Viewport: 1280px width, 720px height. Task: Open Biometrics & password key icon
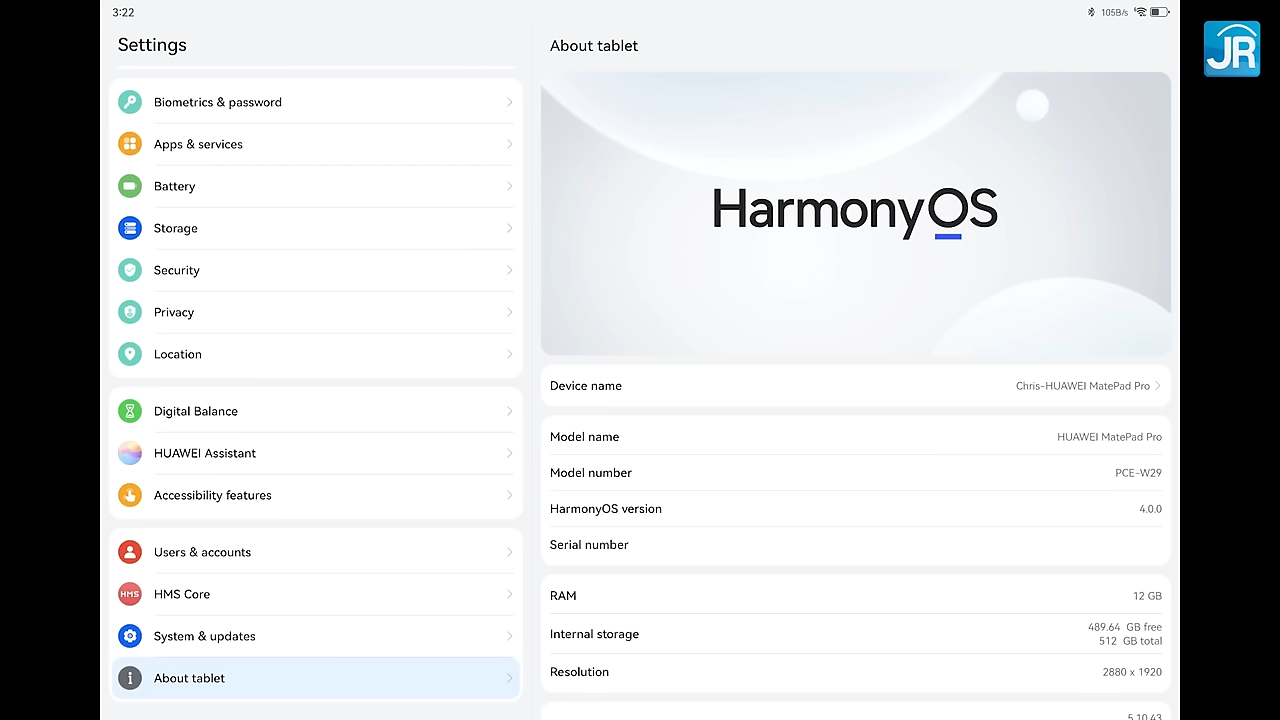130,102
